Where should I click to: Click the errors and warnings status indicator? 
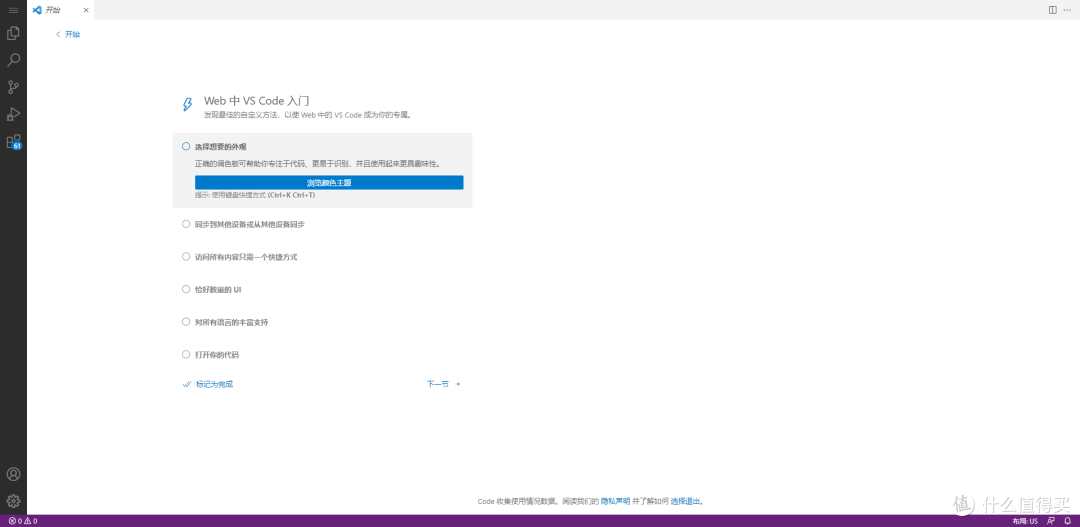click(23, 521)
